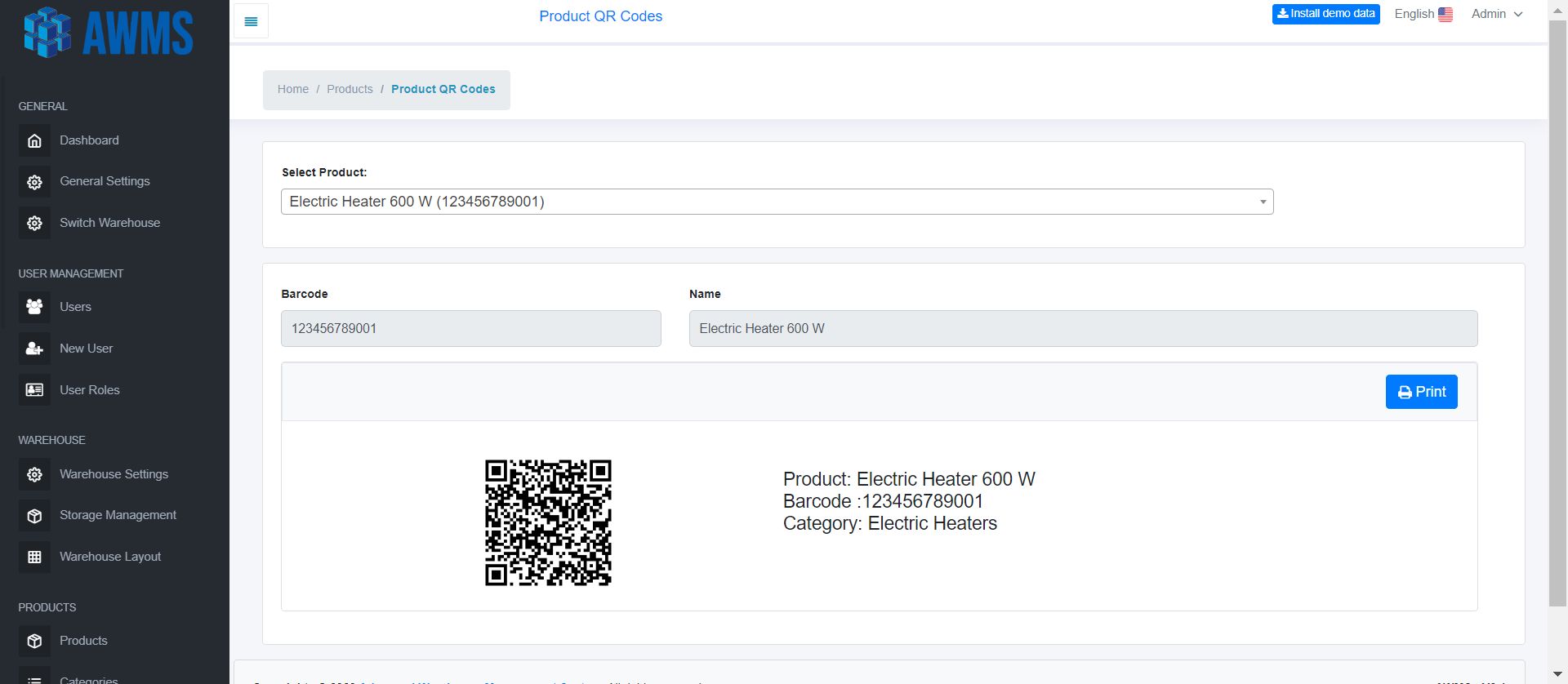1568x684 pixels.
Task: Open Warehouse Settings in sidebar
Action: 114,474
